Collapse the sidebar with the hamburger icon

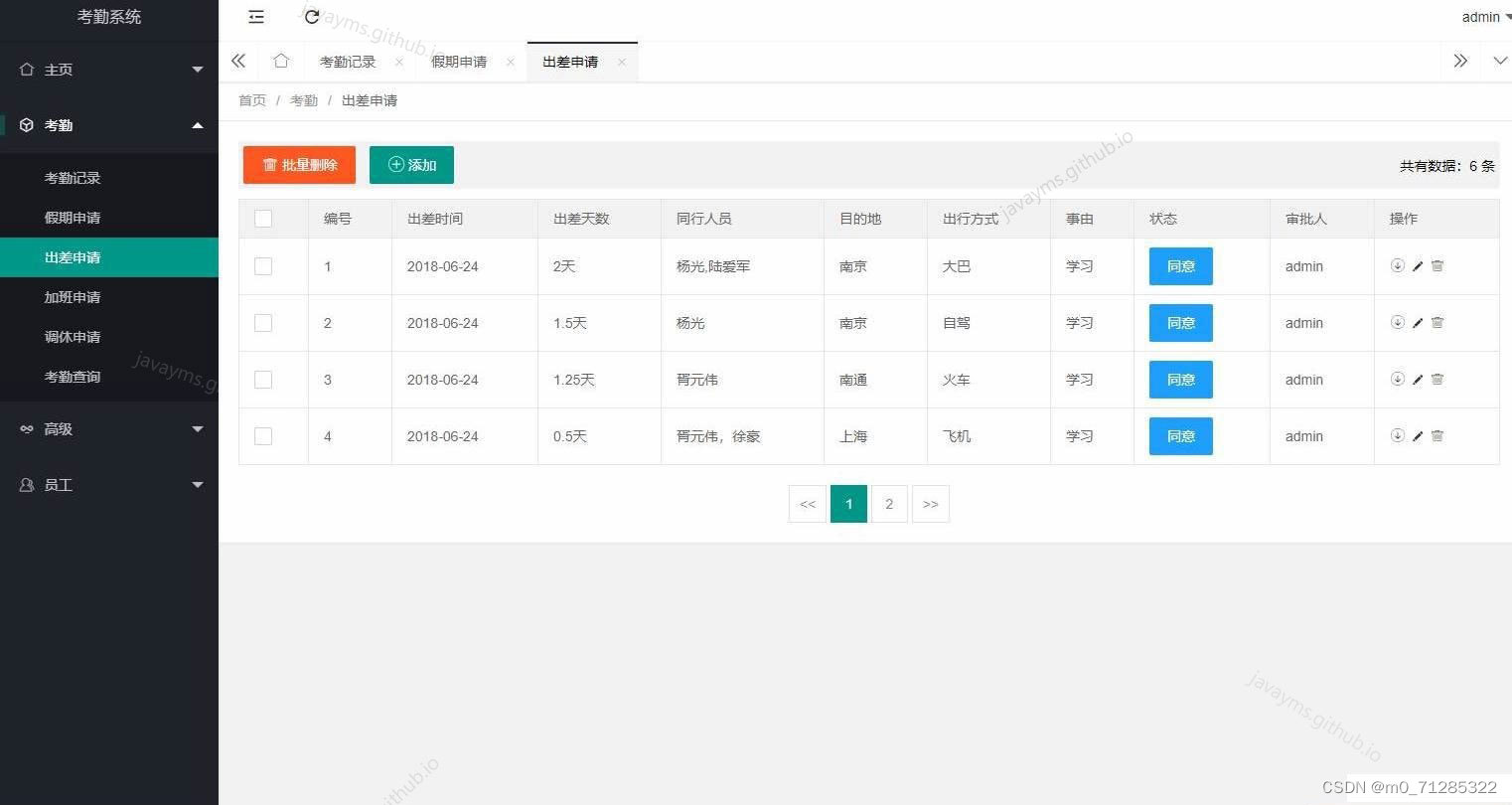click(x=255, y=17)
